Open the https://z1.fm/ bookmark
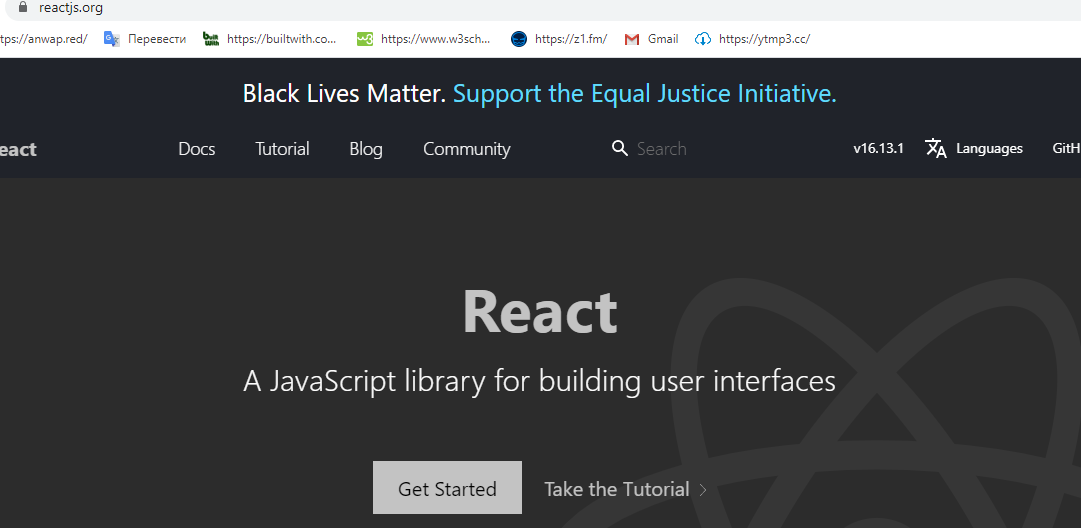The width and height of the screenshot is (1081, 528). point(571,39)
